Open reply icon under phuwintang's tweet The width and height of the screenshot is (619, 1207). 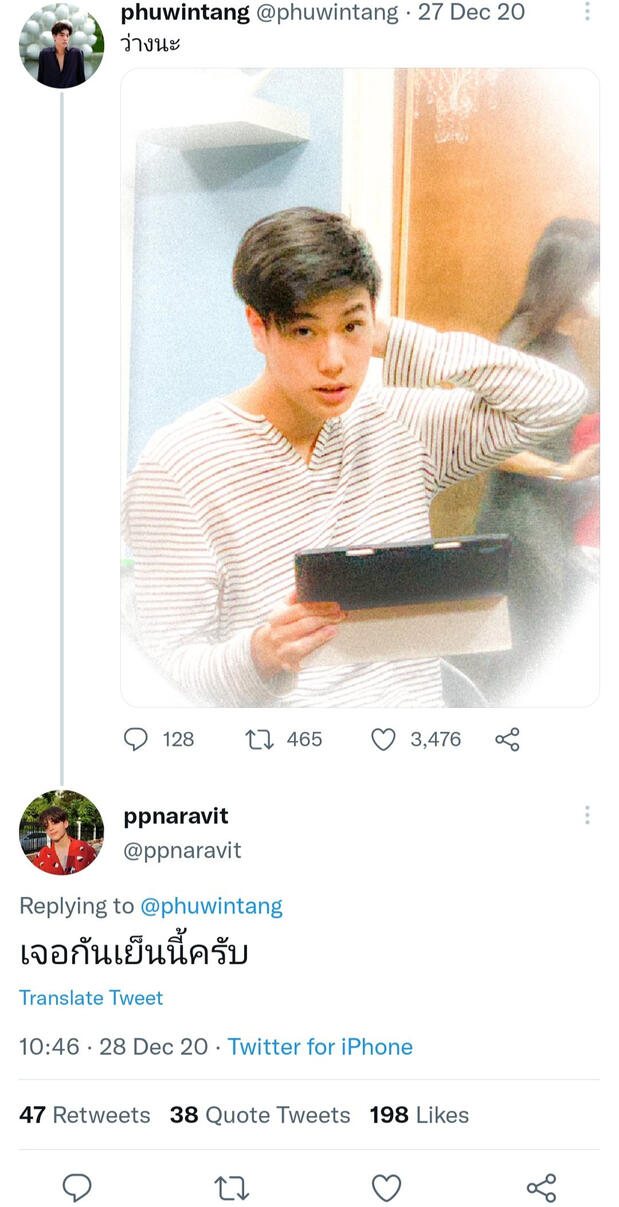pos(136,739)
